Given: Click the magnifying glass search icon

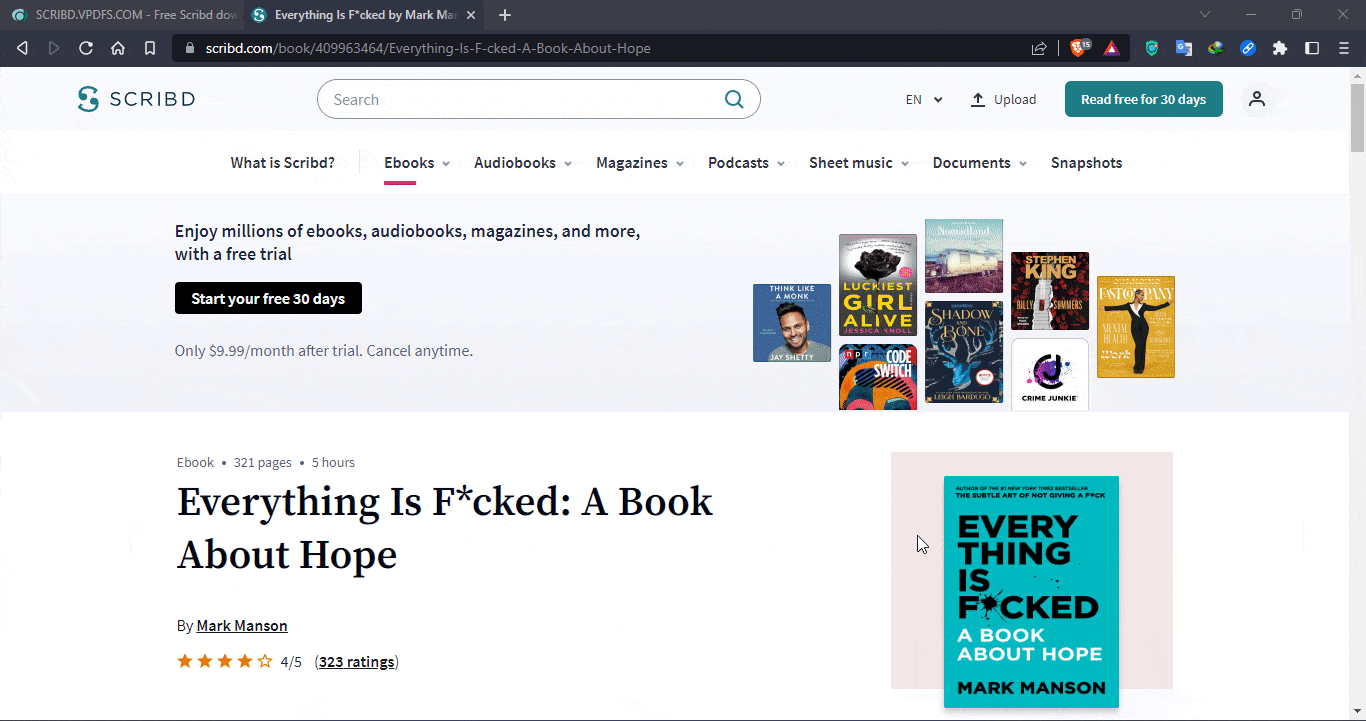Looking at the screenshot, I should pos(734,99).
